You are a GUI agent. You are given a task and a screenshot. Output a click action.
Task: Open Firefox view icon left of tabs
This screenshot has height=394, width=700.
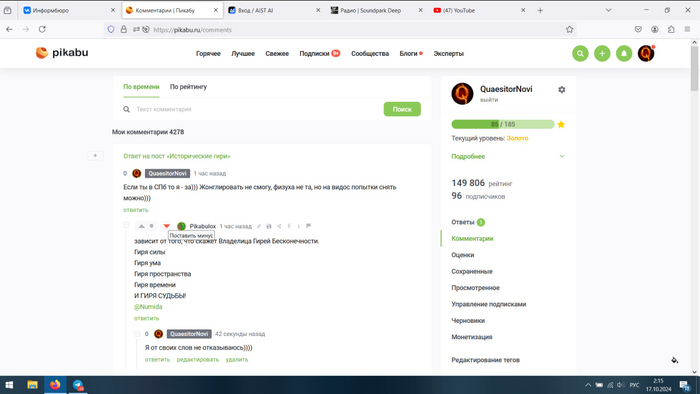(x=8, y=10)
